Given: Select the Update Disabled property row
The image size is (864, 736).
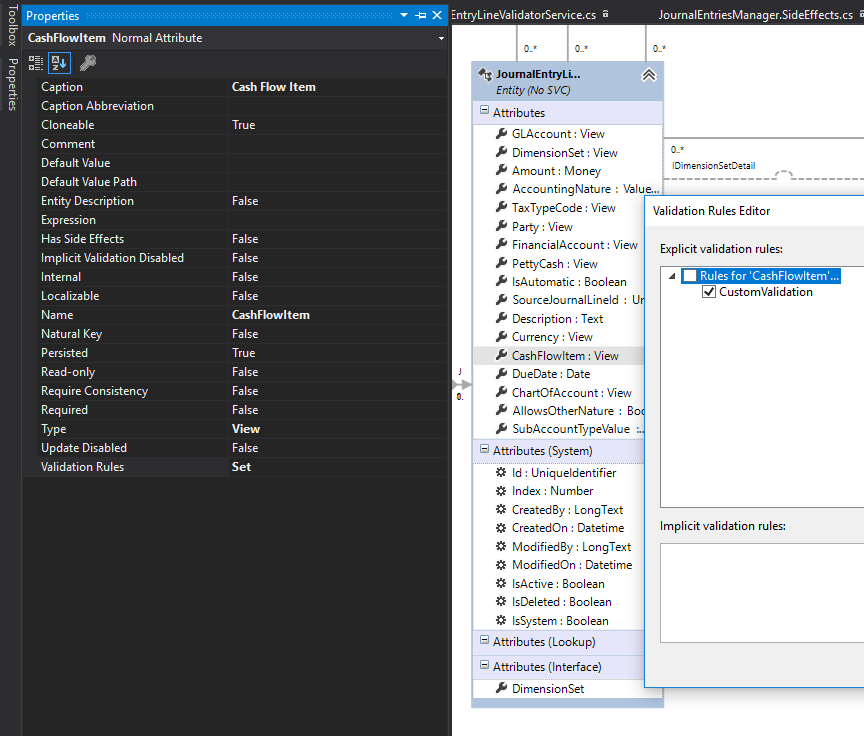Looking at the screenshot, I should [x=242, y=448].
